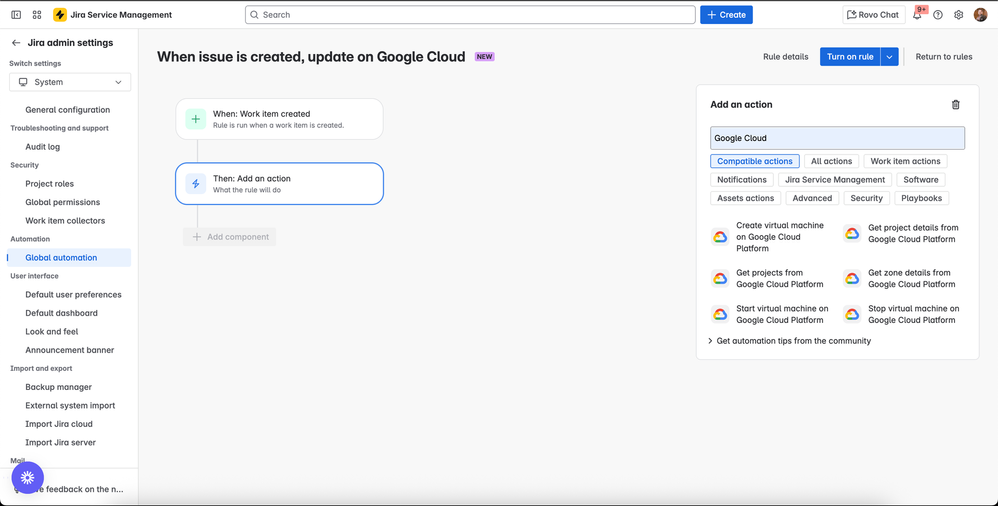
Task: Toggle the All actions filter
Action: point(831,161)
